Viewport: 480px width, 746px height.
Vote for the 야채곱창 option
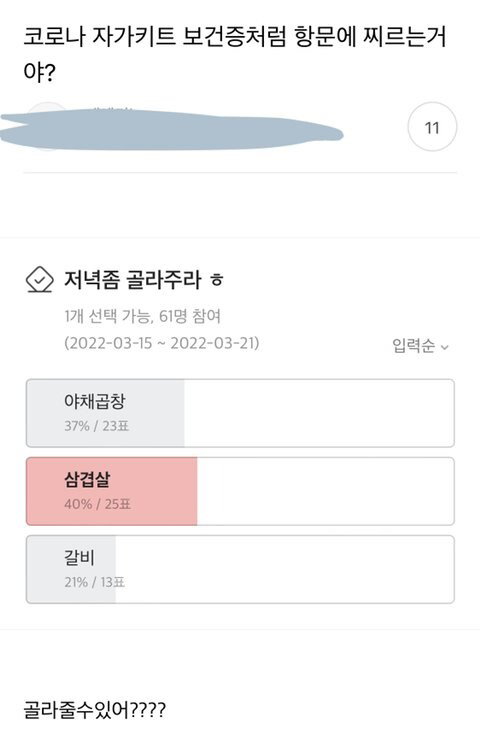click(240, 413)
